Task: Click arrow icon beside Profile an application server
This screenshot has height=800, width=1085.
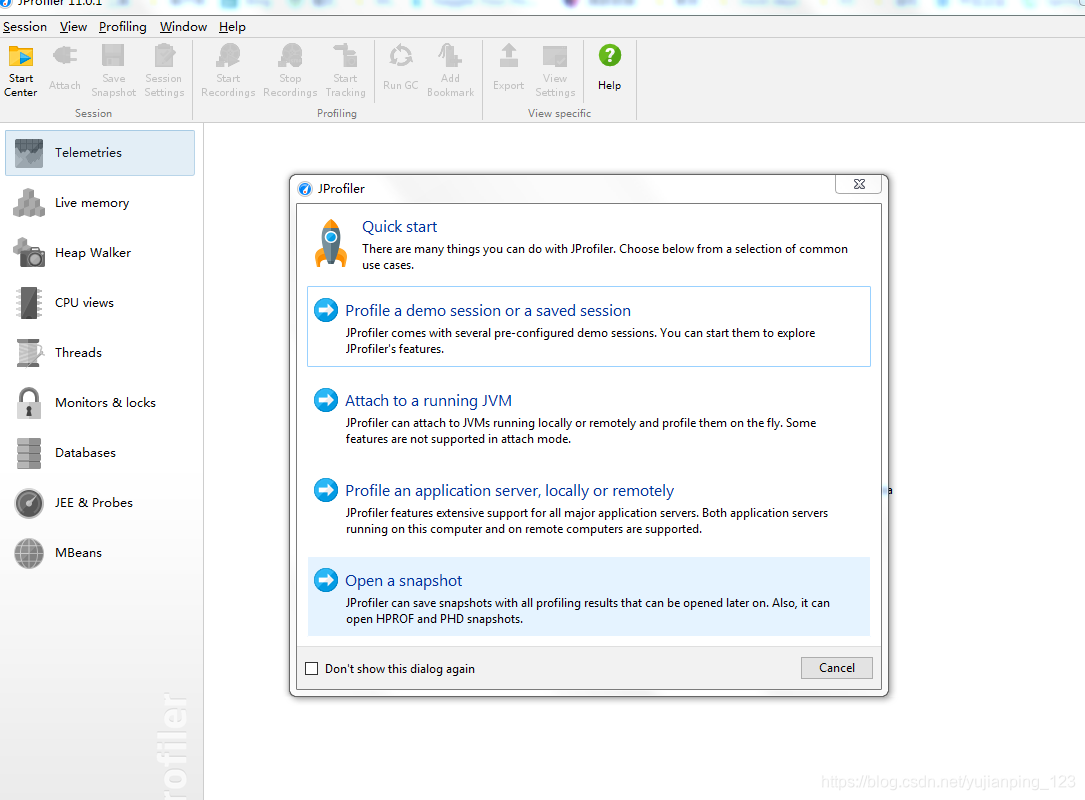Action: point(326,490)
